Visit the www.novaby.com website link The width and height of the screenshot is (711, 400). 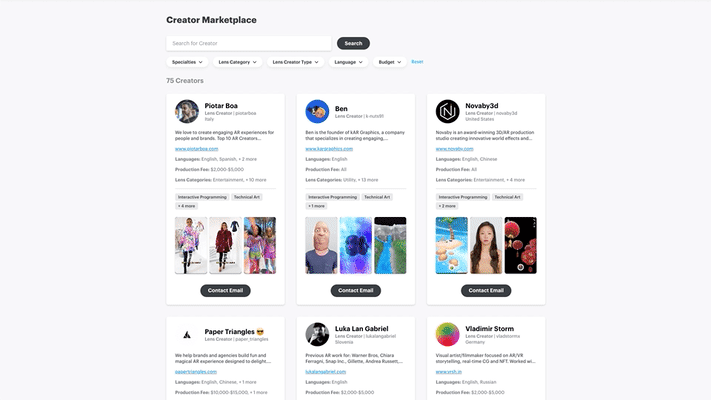click(454, 149)
